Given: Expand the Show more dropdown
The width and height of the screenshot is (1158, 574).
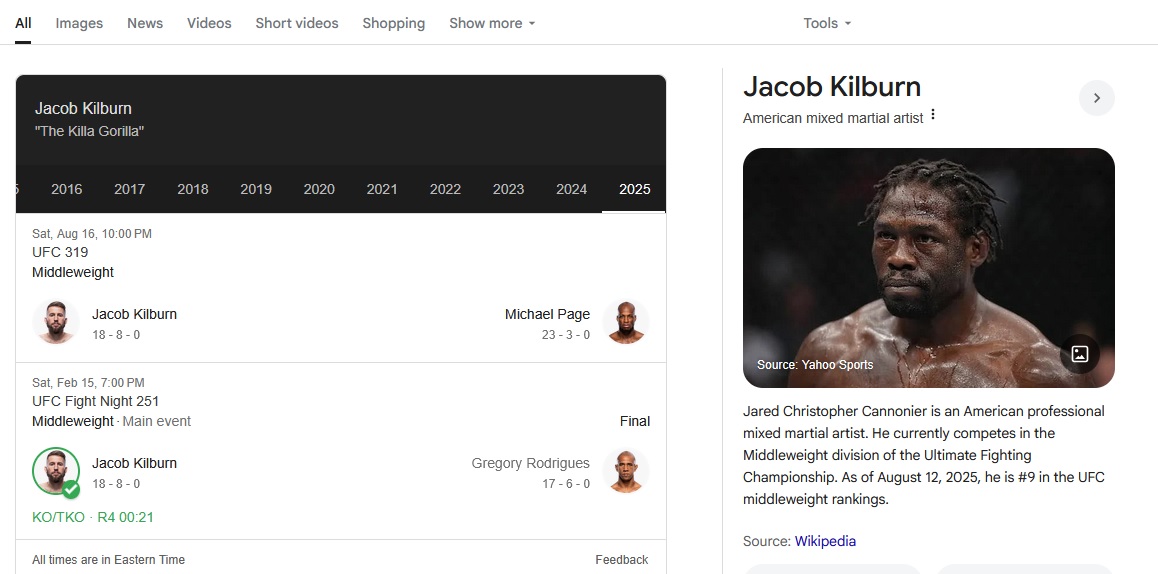Looking at the screenshot, I should [x=492, y=23].
